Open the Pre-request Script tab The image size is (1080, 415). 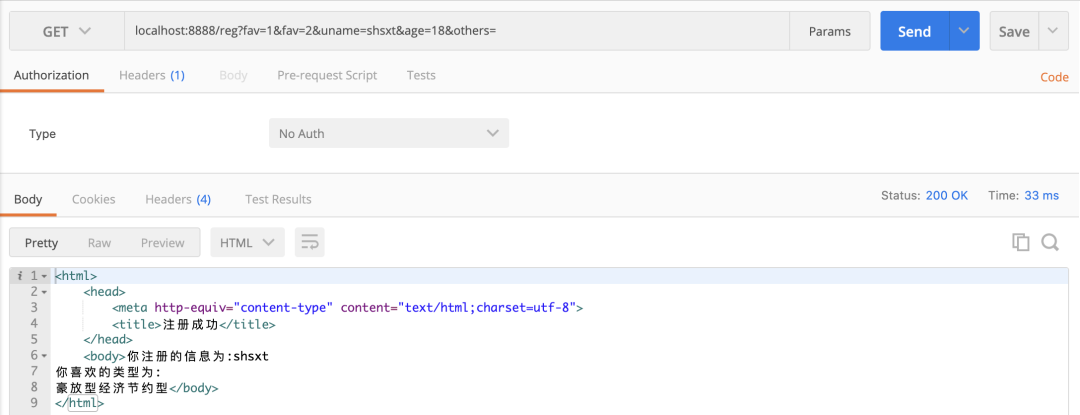point(327,75)
